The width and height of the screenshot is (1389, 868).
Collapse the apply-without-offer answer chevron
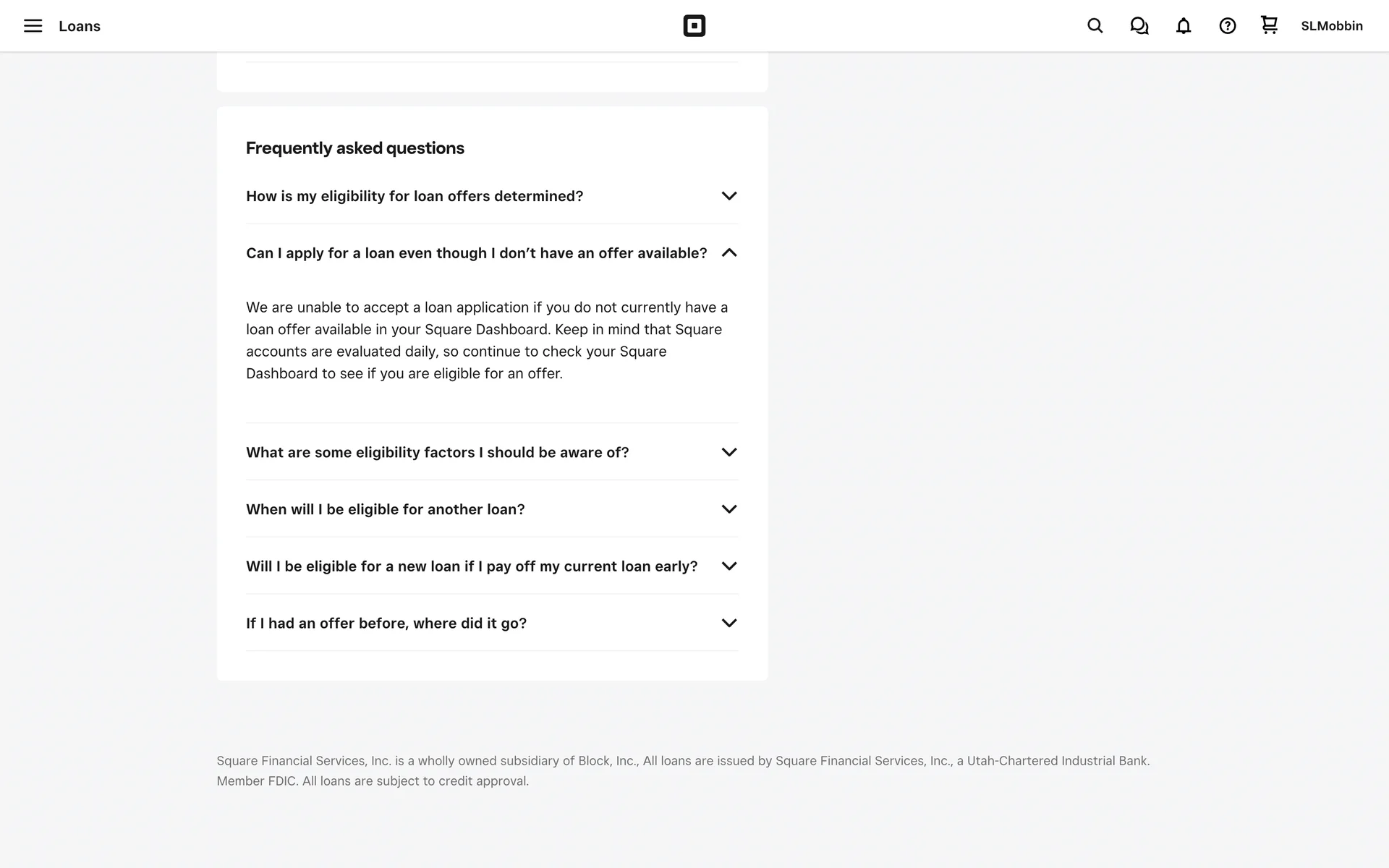tap(729, 252)
